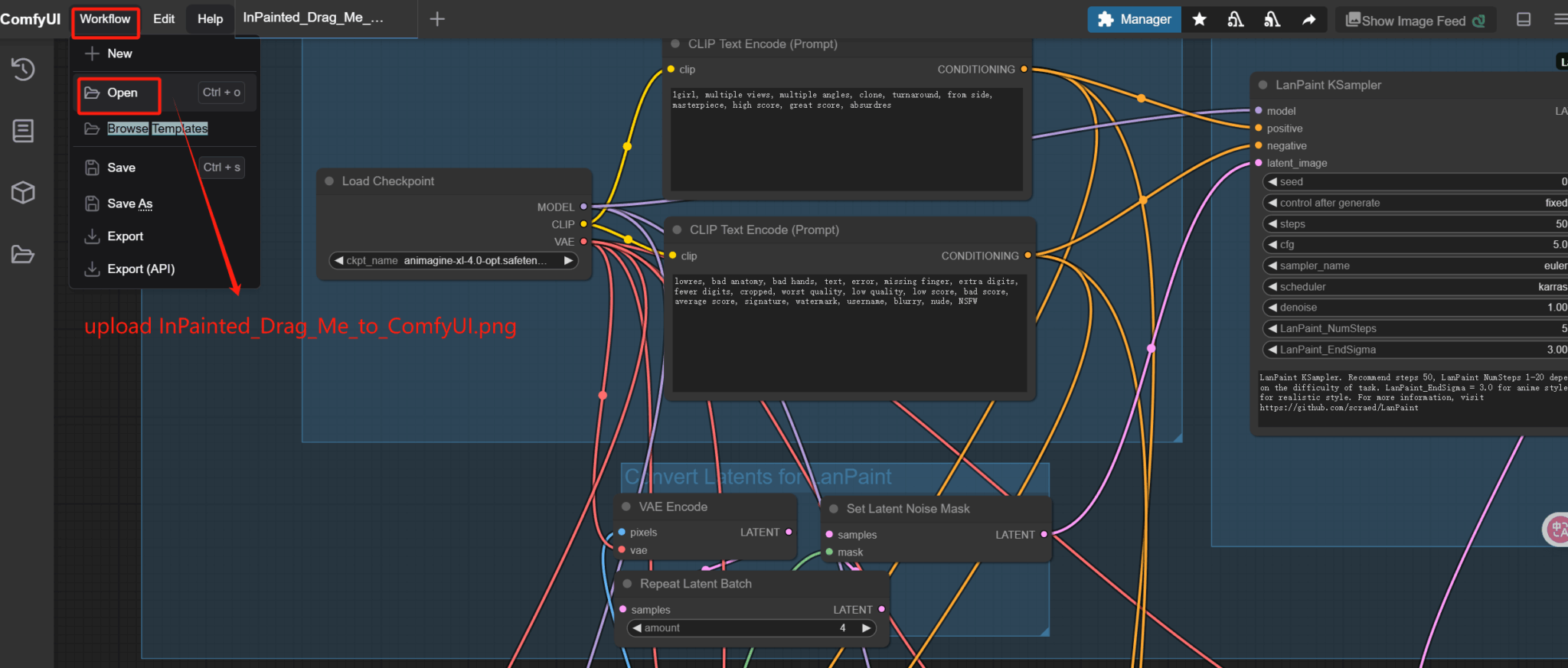This screenshot has width=1568, height=668.
Task: Select next checkpoint with ckpt_name right arrow
Action: [568, 261]
